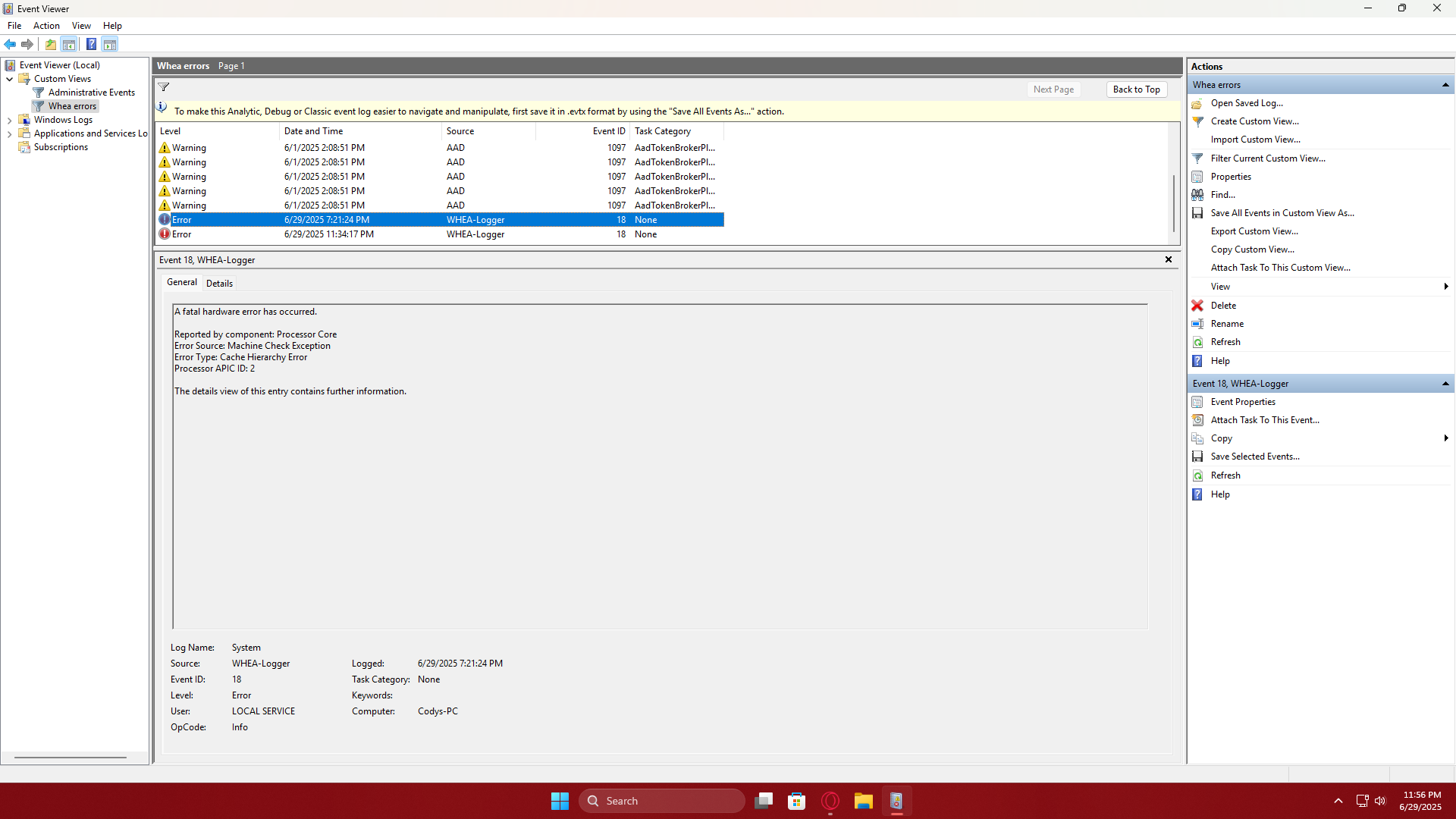Collapse the Whea errors actions section
Image resolution: width=1456 pixels, height=819 pixels.
pyautogui.click(x=1445, y=85)
